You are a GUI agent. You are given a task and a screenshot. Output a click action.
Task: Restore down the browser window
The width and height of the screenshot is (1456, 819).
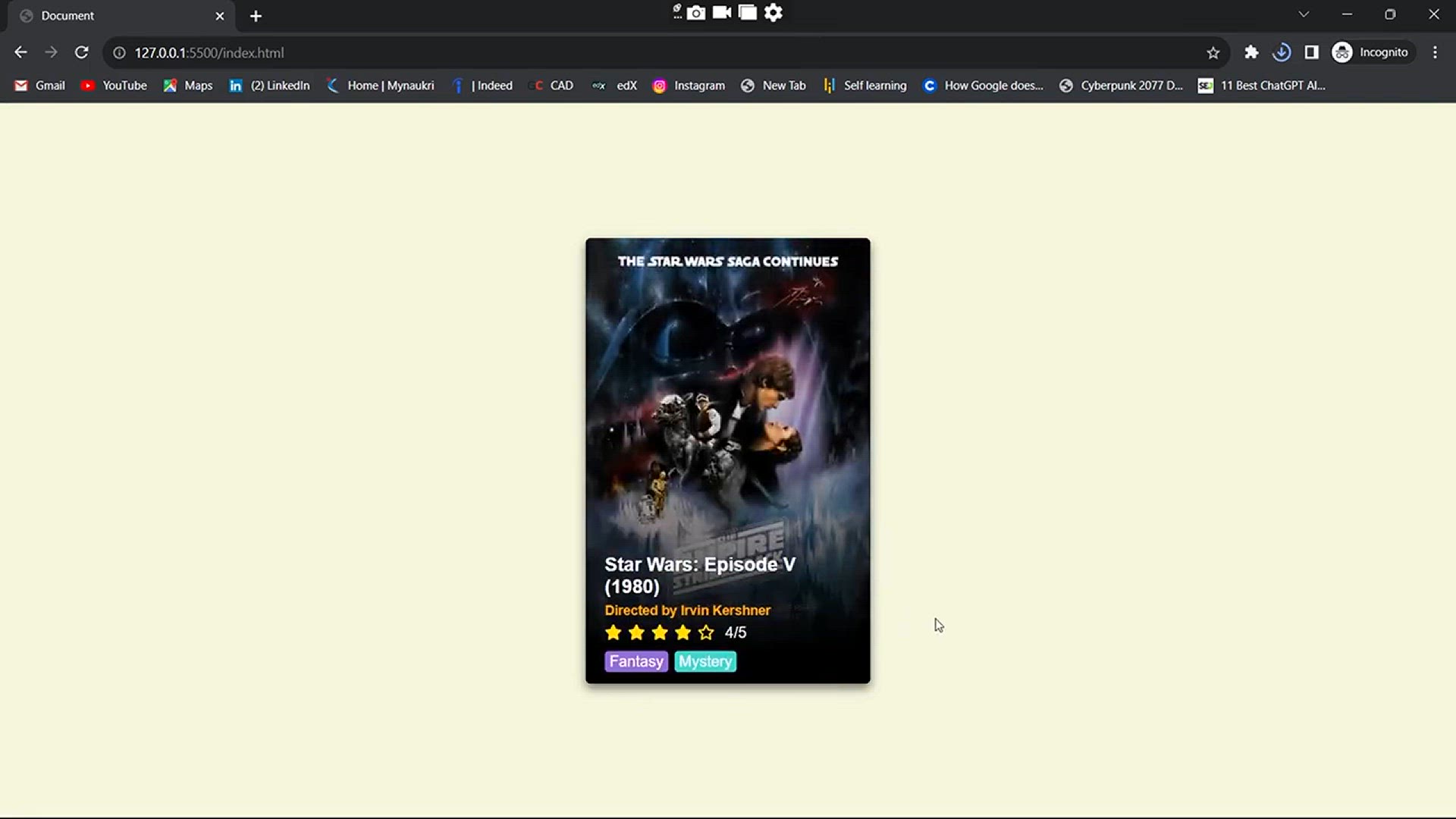[x=1390, y=14]
